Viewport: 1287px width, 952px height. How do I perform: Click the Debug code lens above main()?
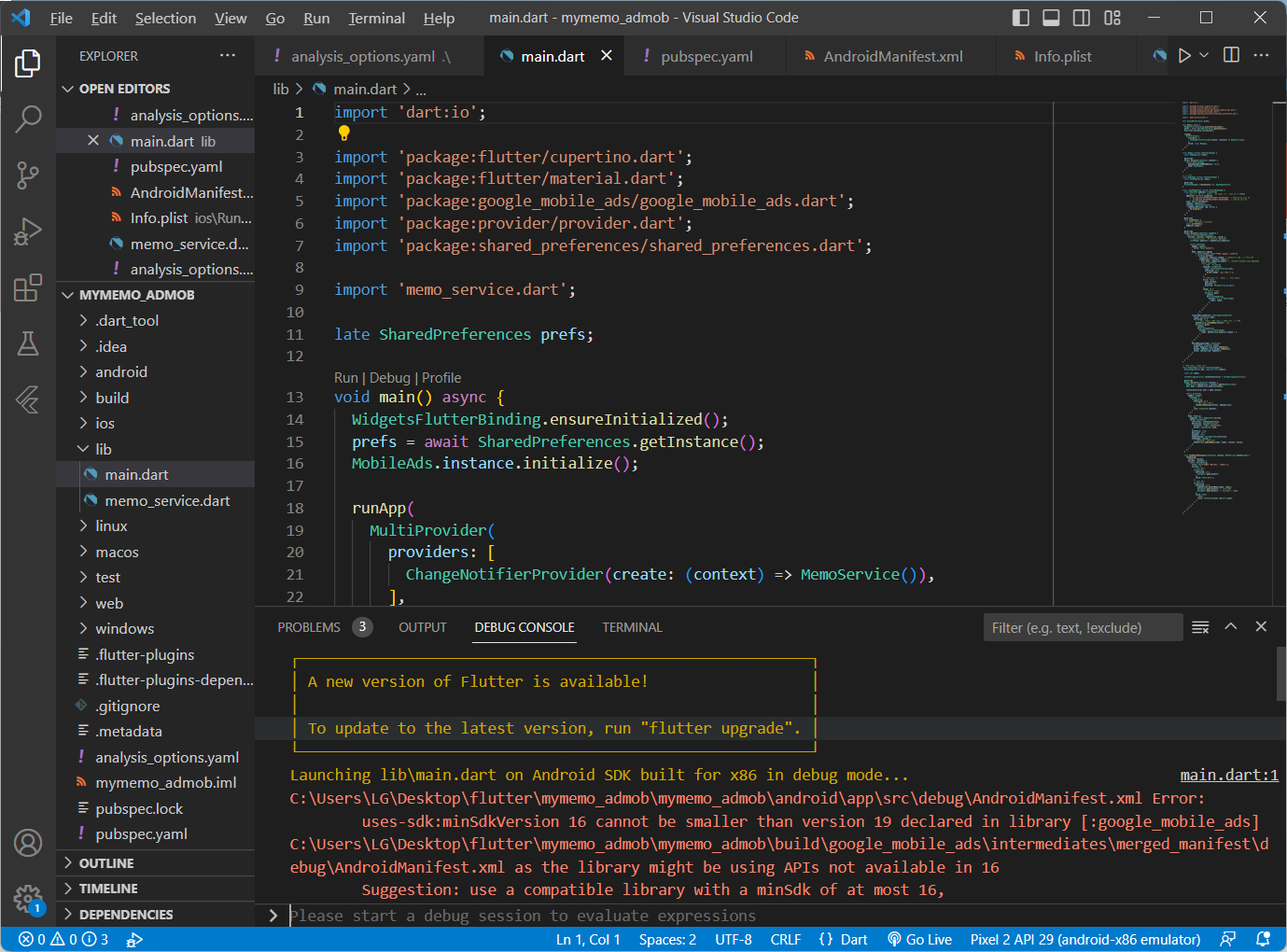pos(390,378)
